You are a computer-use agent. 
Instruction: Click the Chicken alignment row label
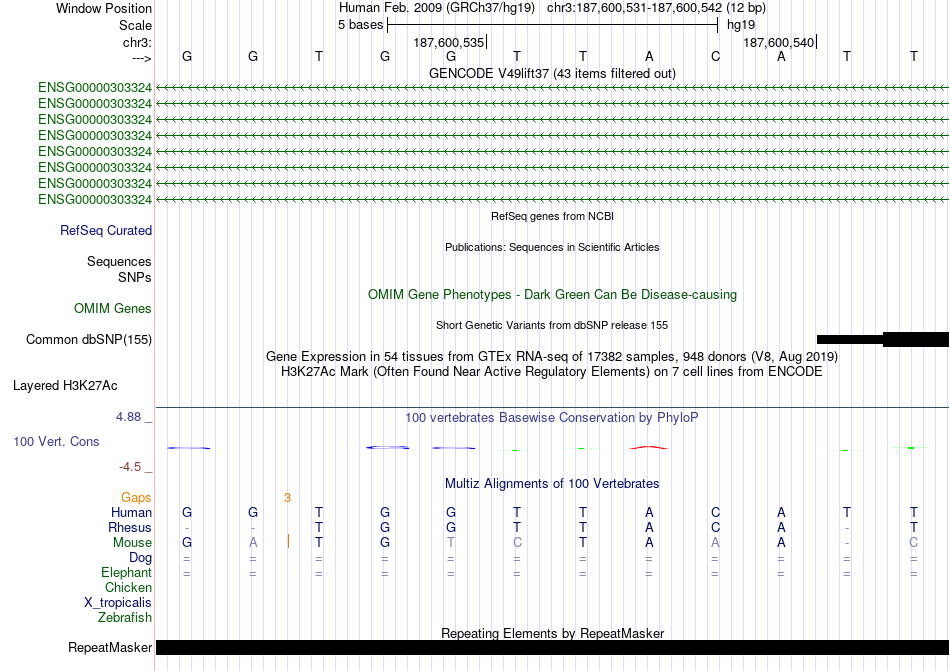click(128, 587)
